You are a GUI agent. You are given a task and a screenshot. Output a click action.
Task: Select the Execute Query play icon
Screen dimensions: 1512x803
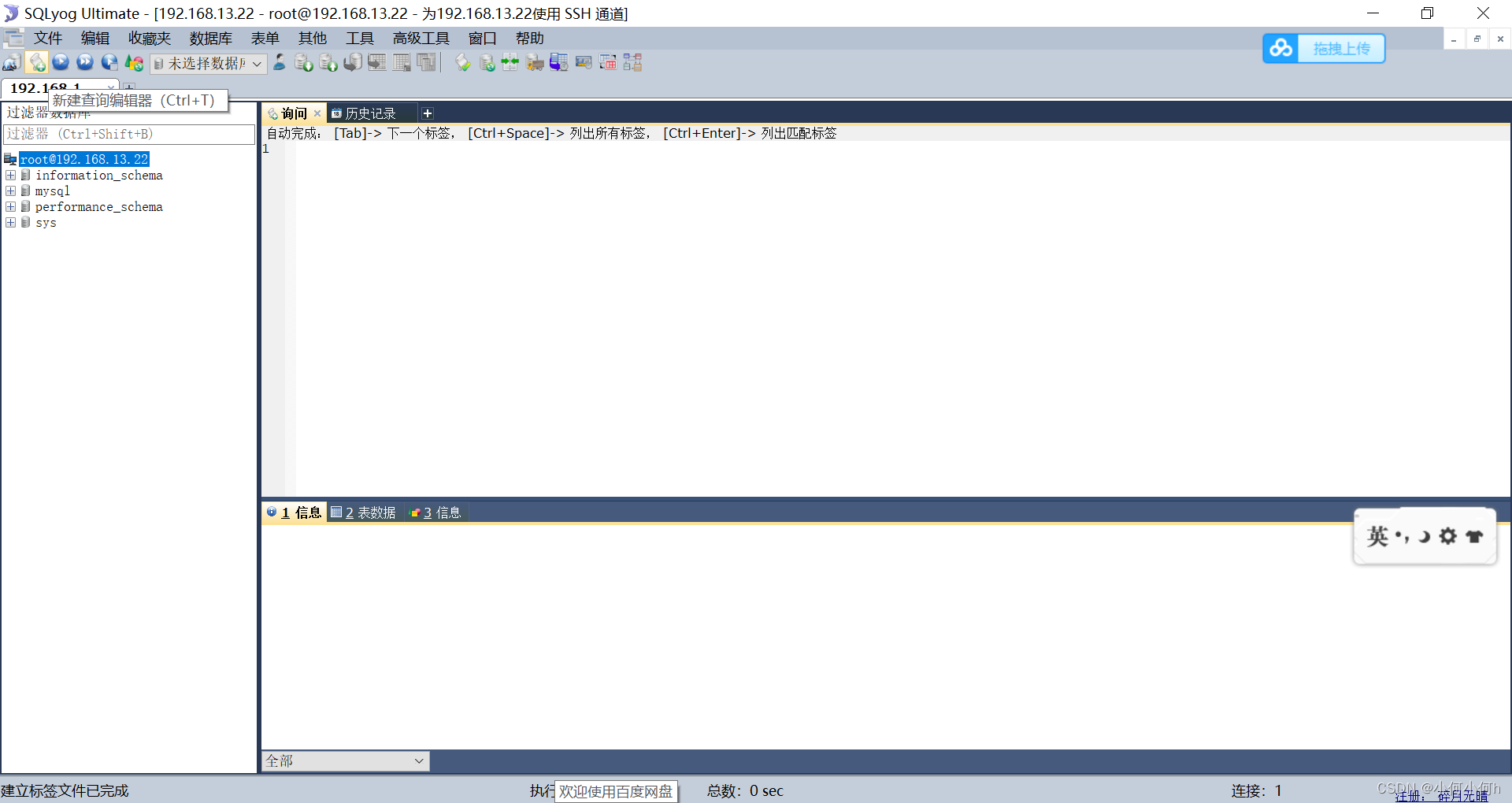tap(61, 62)
